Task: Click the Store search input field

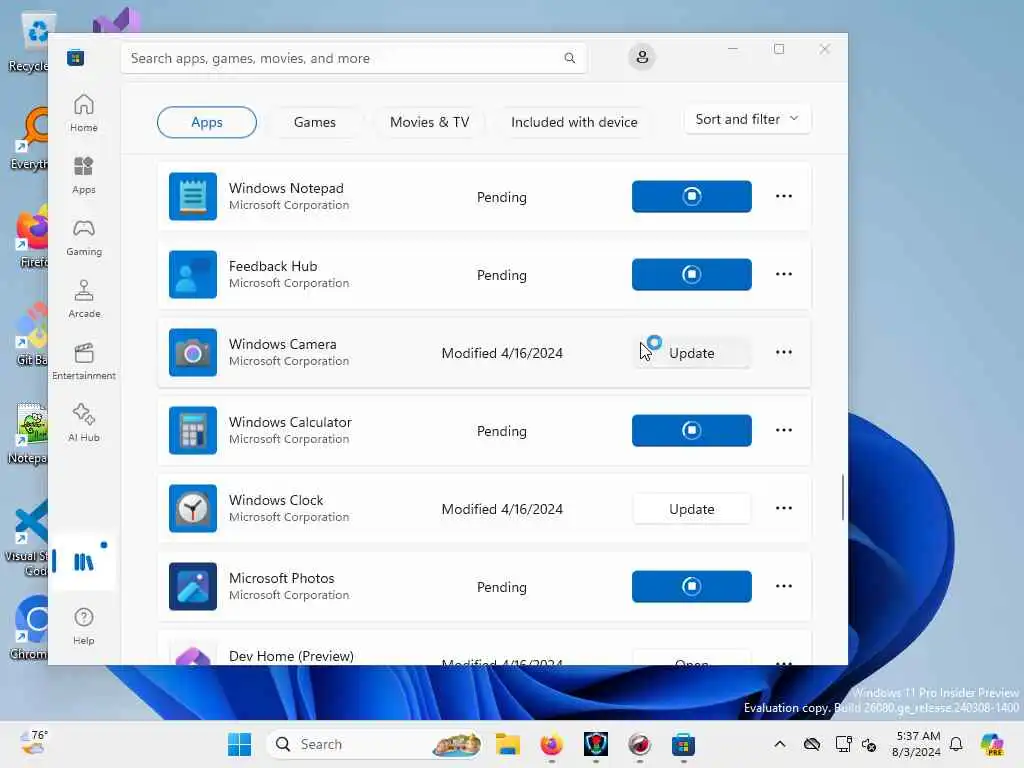Action: click(353, 58)
